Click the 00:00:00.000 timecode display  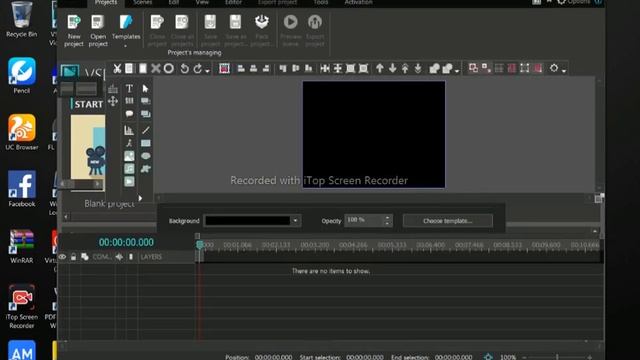pos(126,242)
